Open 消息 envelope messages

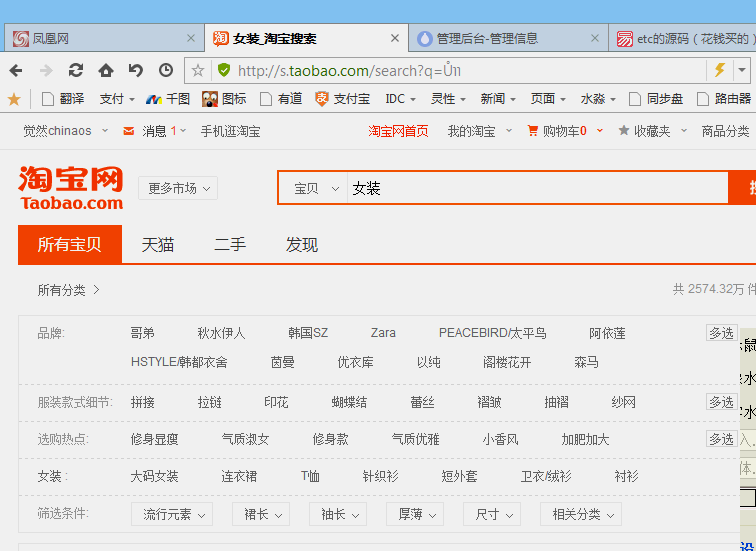pos(154,131)
